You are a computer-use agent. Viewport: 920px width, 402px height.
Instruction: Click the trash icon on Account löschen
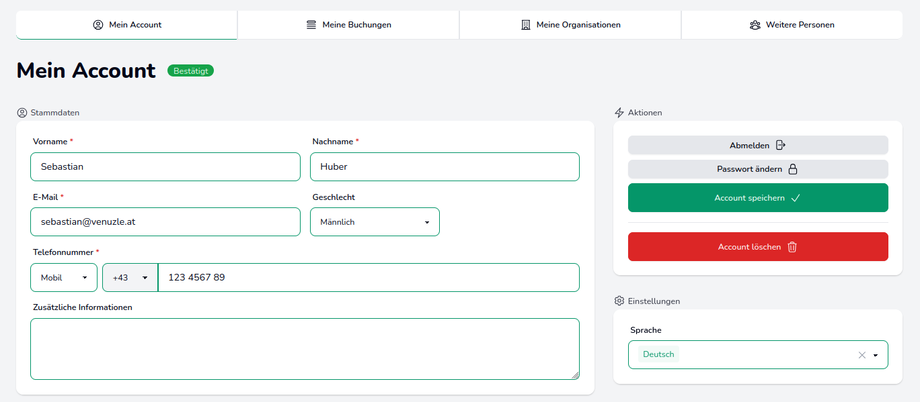click(792, 247)
